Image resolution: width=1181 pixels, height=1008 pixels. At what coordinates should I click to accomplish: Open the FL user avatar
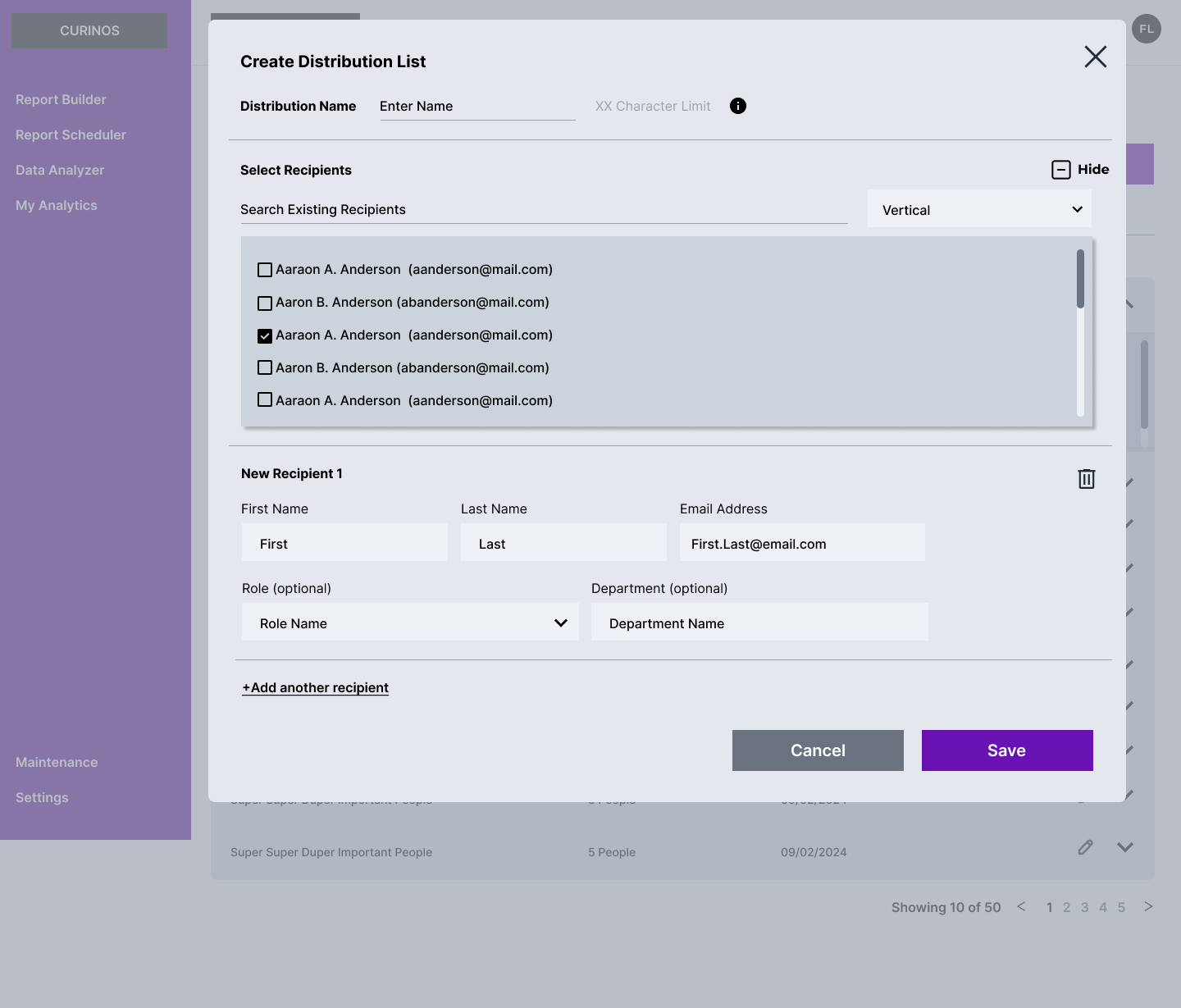pyautogui.click(x=1147, y=29)
